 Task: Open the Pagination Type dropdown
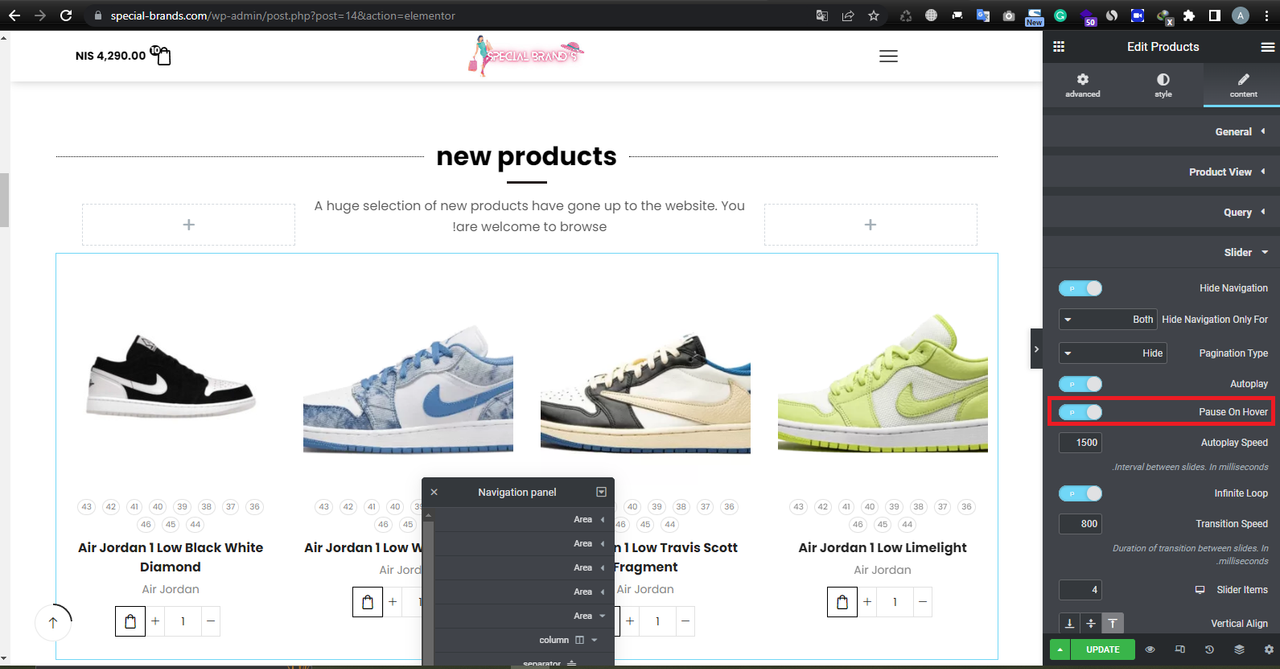click(x=1112, y=353)
